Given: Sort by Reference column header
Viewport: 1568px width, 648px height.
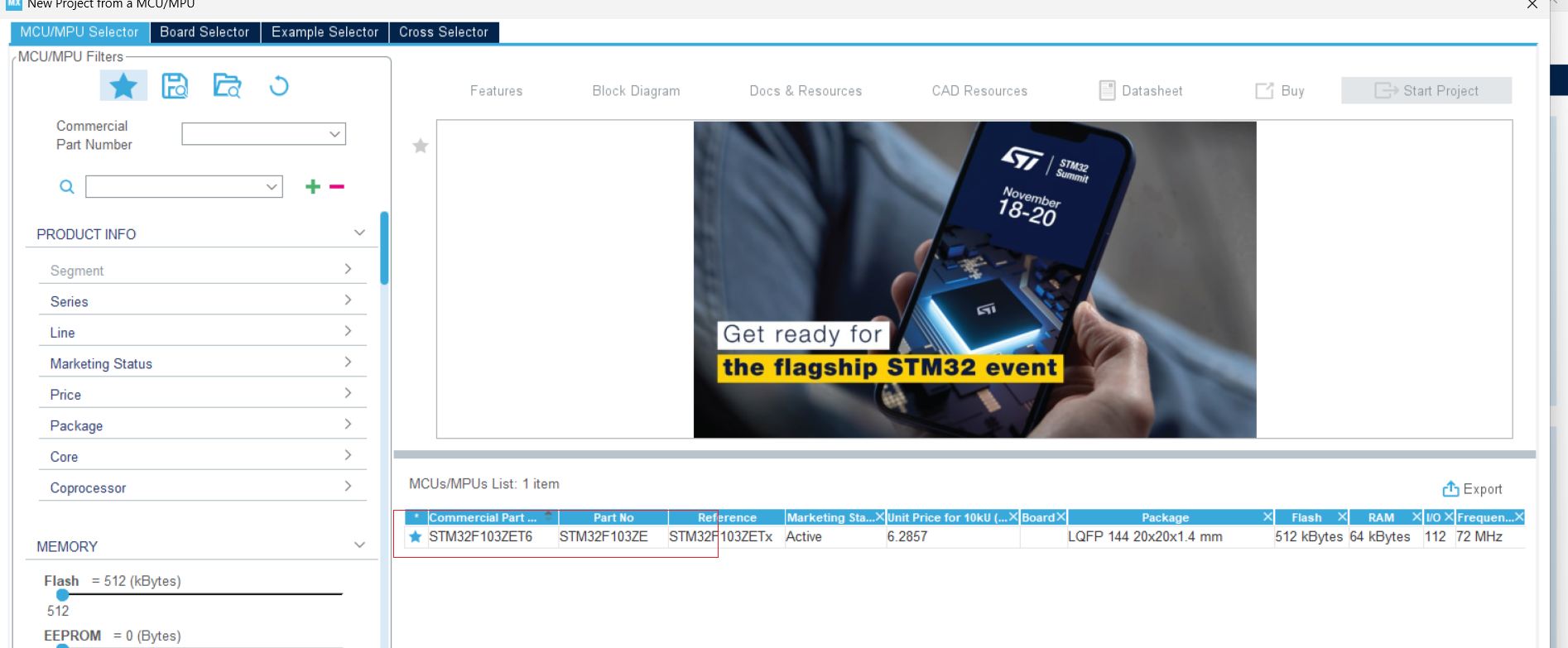Looking at the screenshot, I should point(727,518).
